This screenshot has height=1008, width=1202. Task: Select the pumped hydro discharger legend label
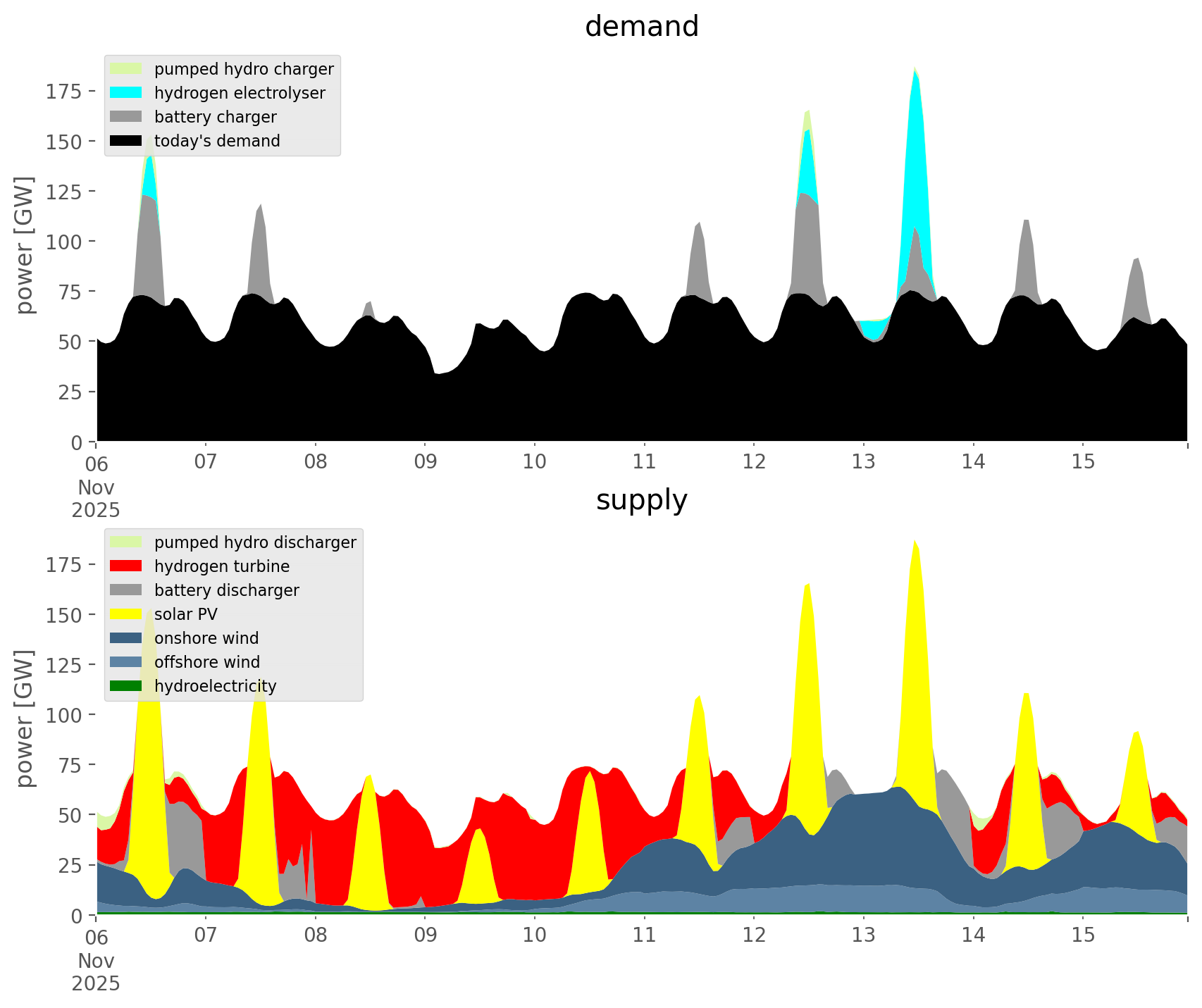[255, 542]
